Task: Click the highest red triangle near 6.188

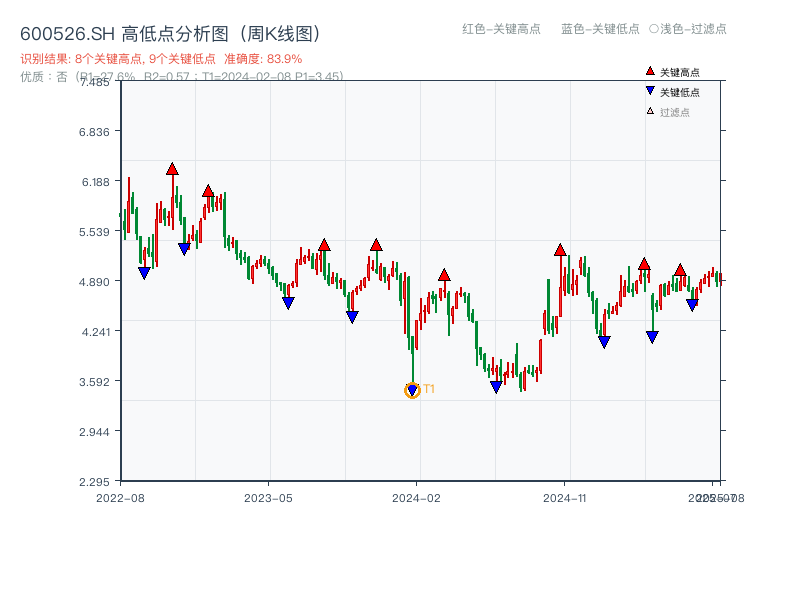Action: click(172, 169)
